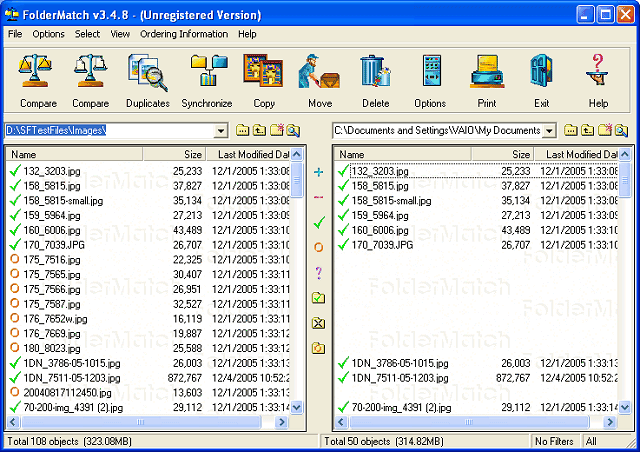Select 176_7652w.jpg in the left pane

(x=149, y=318)
